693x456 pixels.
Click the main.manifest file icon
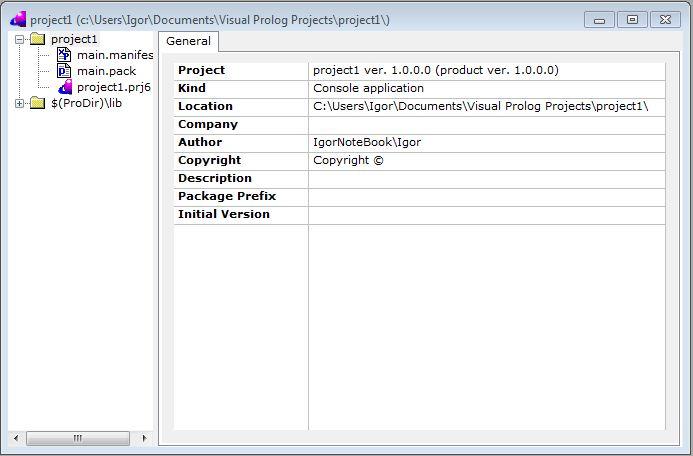[x=64, y=55]
